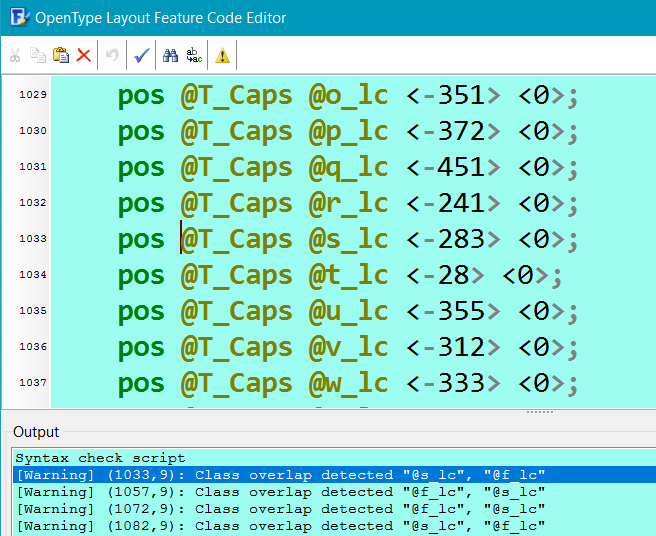
Task: Click line number 1031 in gutter
Action: pos(33,167)
